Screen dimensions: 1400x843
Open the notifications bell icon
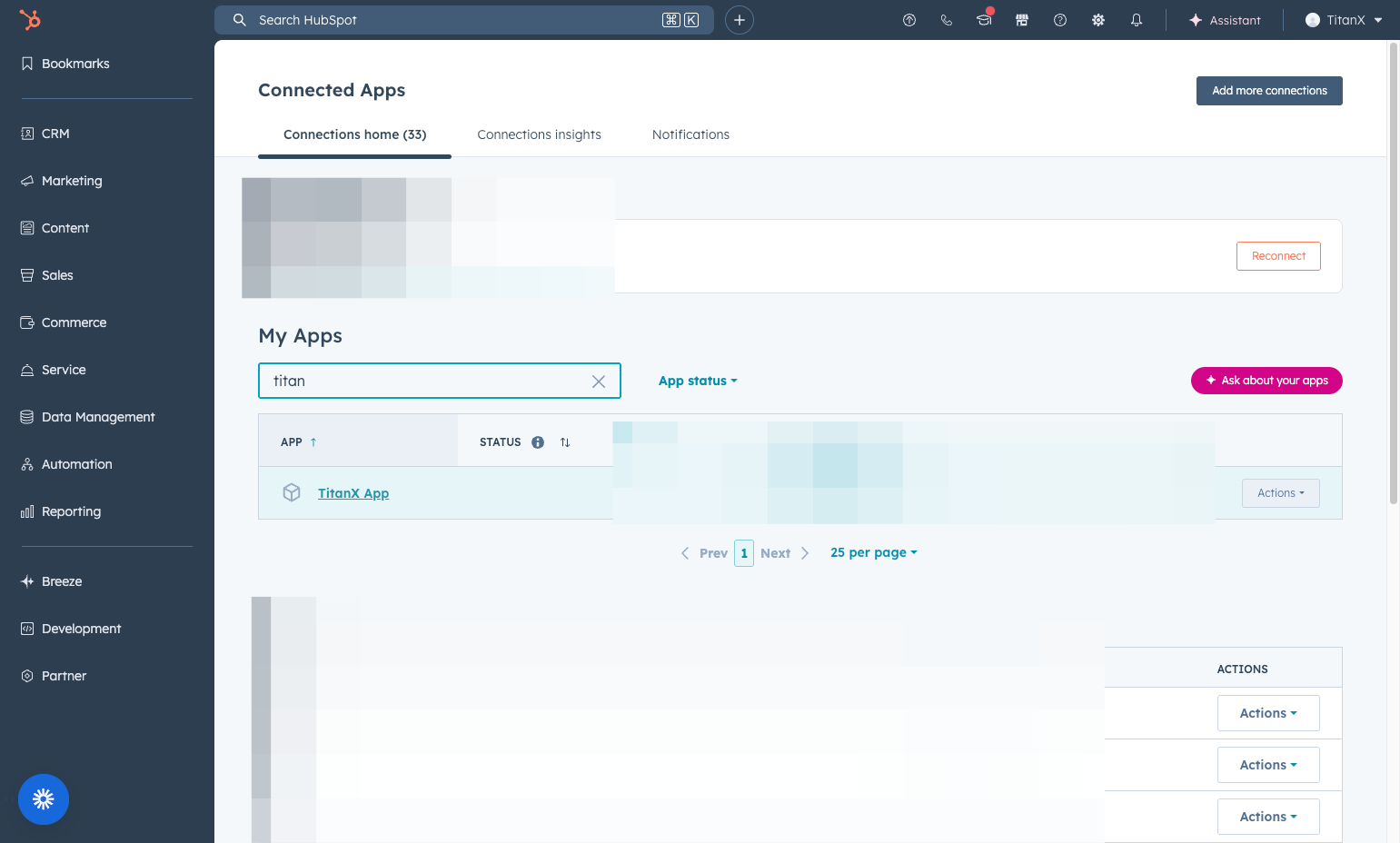coord(1137,20)
